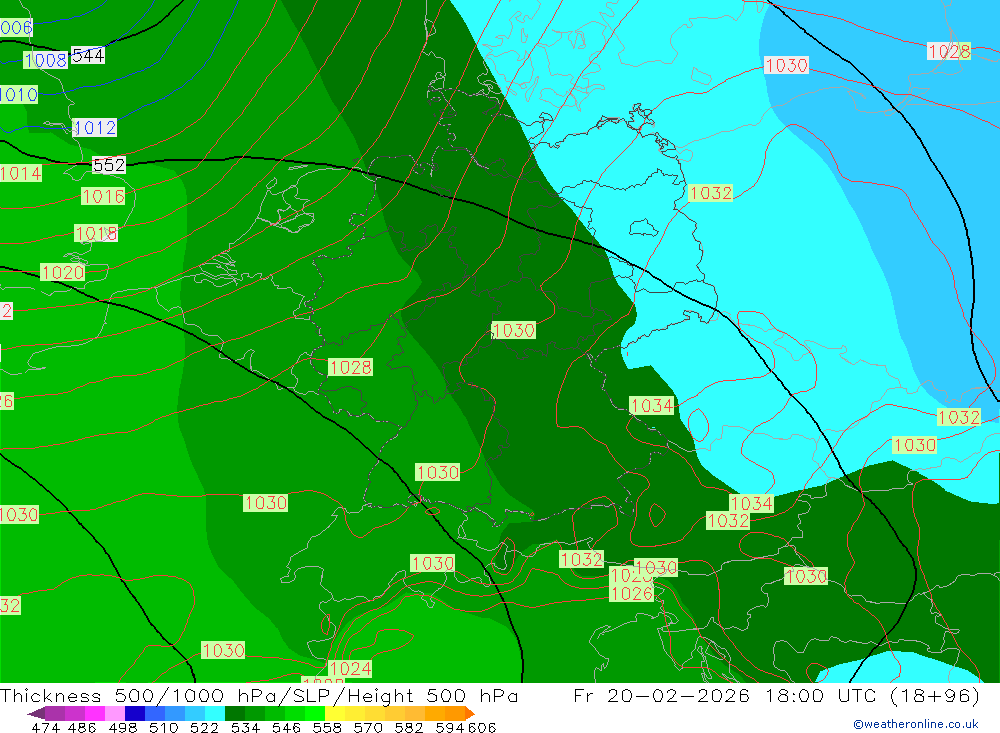Click the 544 height contour label
The height and width of the screenshot is (733, 1000).
(x=87, y=56)
